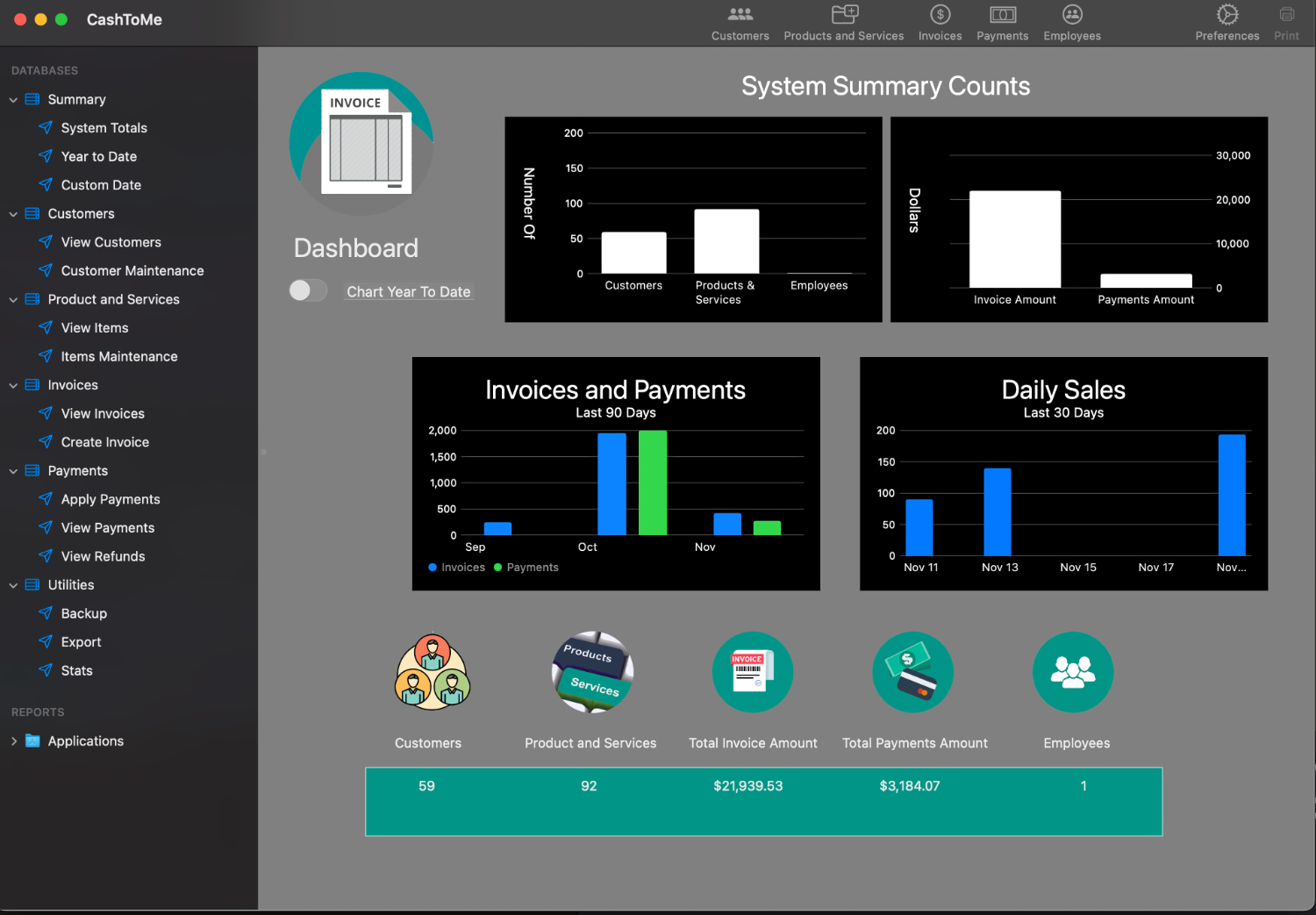This screenshot has width=1316, height=915.
Task: Click the teal Employees circle icon
Action: 1072,673
